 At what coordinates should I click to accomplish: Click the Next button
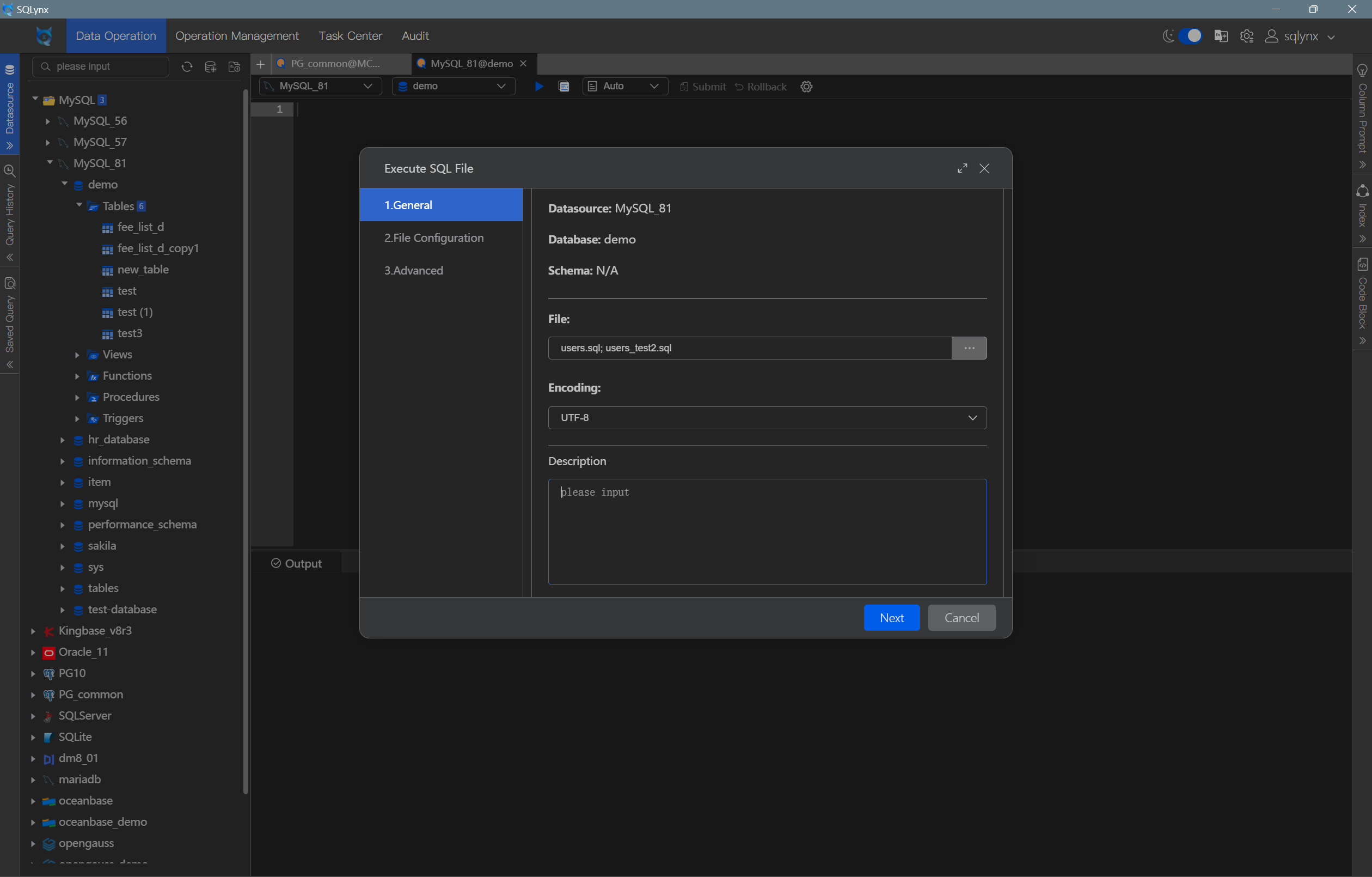tap(891, 618)
